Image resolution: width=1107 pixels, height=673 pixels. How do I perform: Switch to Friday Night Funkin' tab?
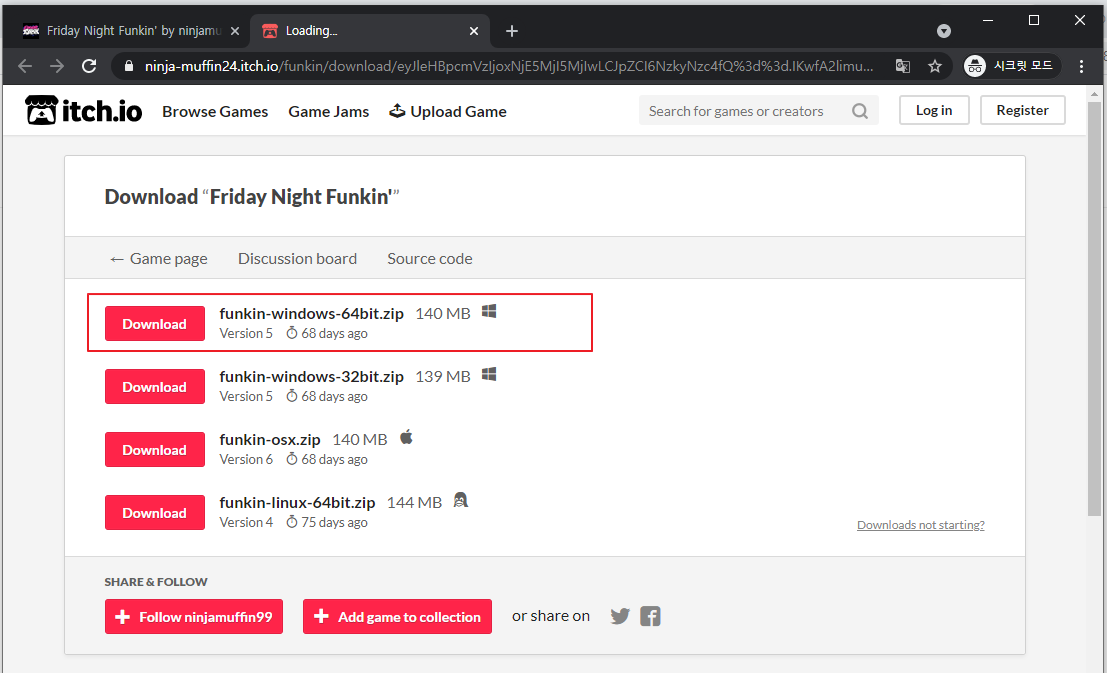click(x=131, y=31)
